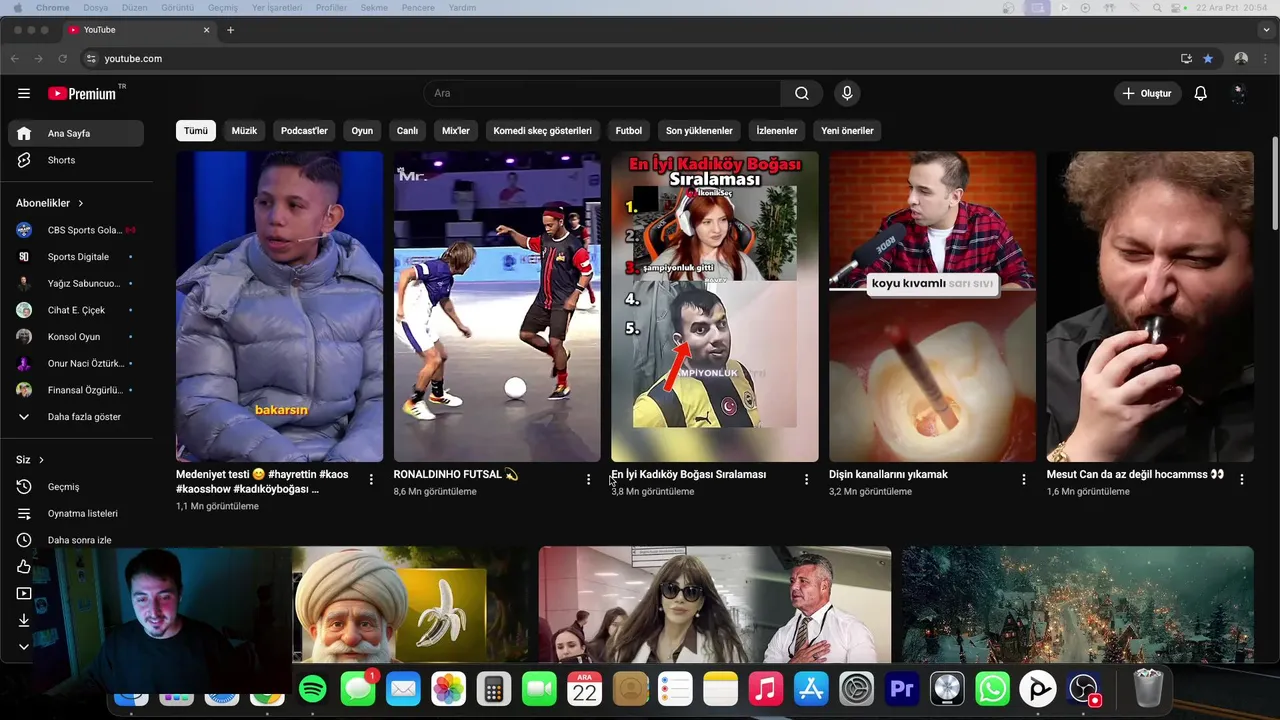Image resolution: width=1280 pixels, height=720 pixels.
Task: Click the YouTube Premium logo
Action: pos(83,93)
